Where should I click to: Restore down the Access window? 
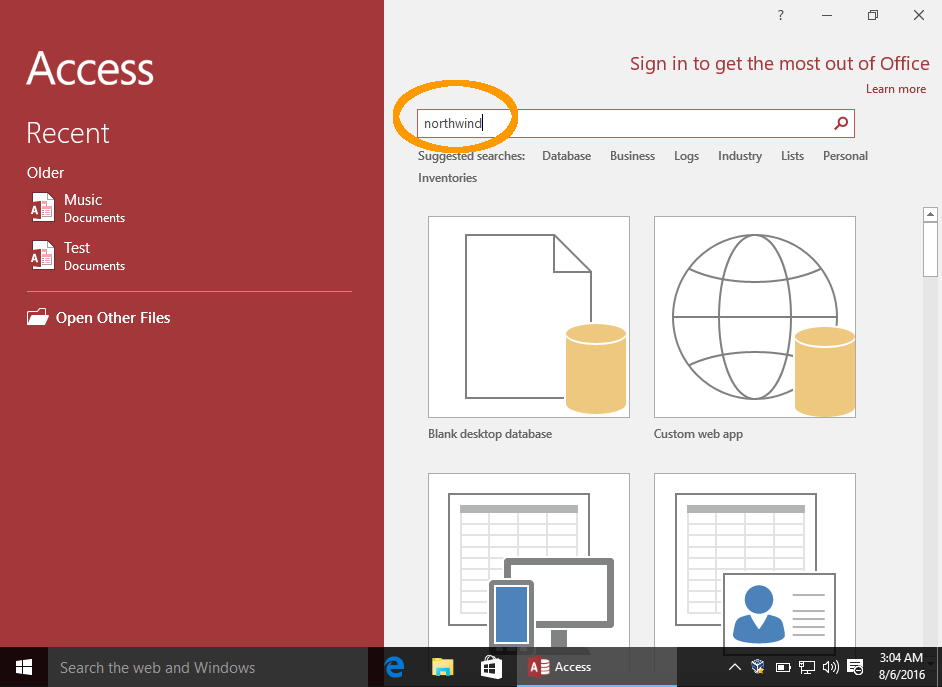pyautogui.click(x=873, y=15)
